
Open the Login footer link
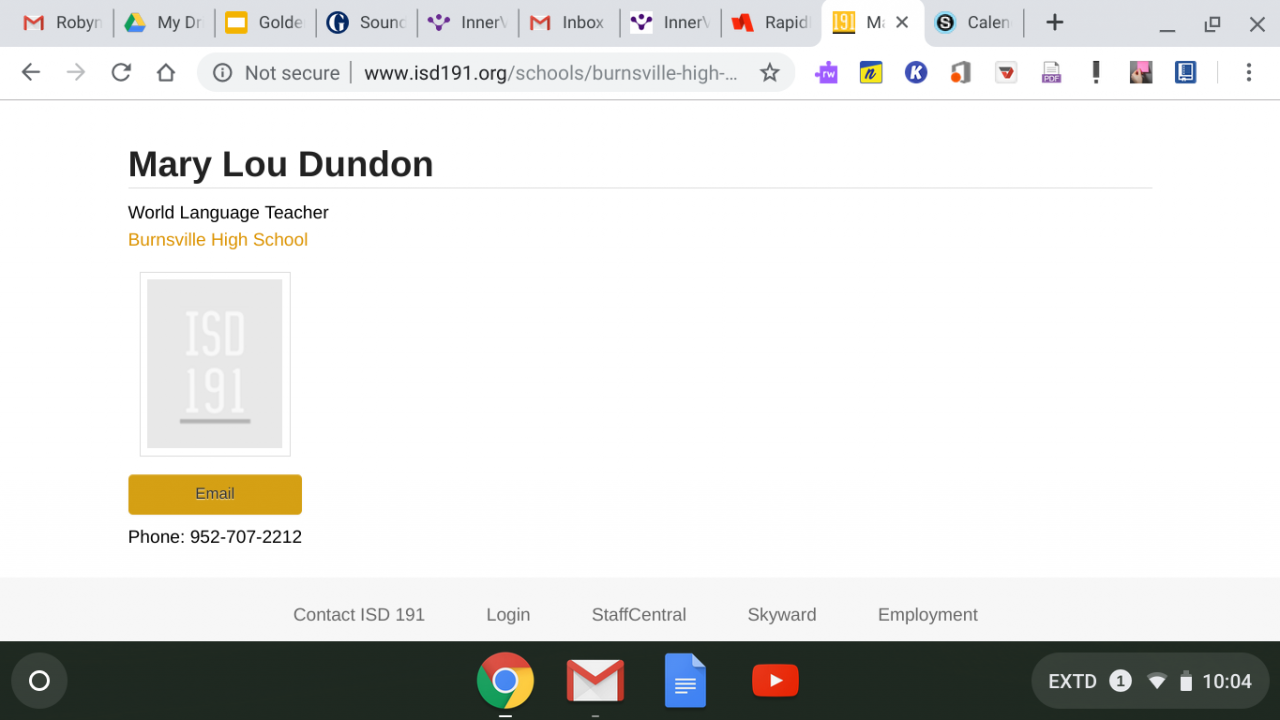pyautogui.click(x=508, y=615)
